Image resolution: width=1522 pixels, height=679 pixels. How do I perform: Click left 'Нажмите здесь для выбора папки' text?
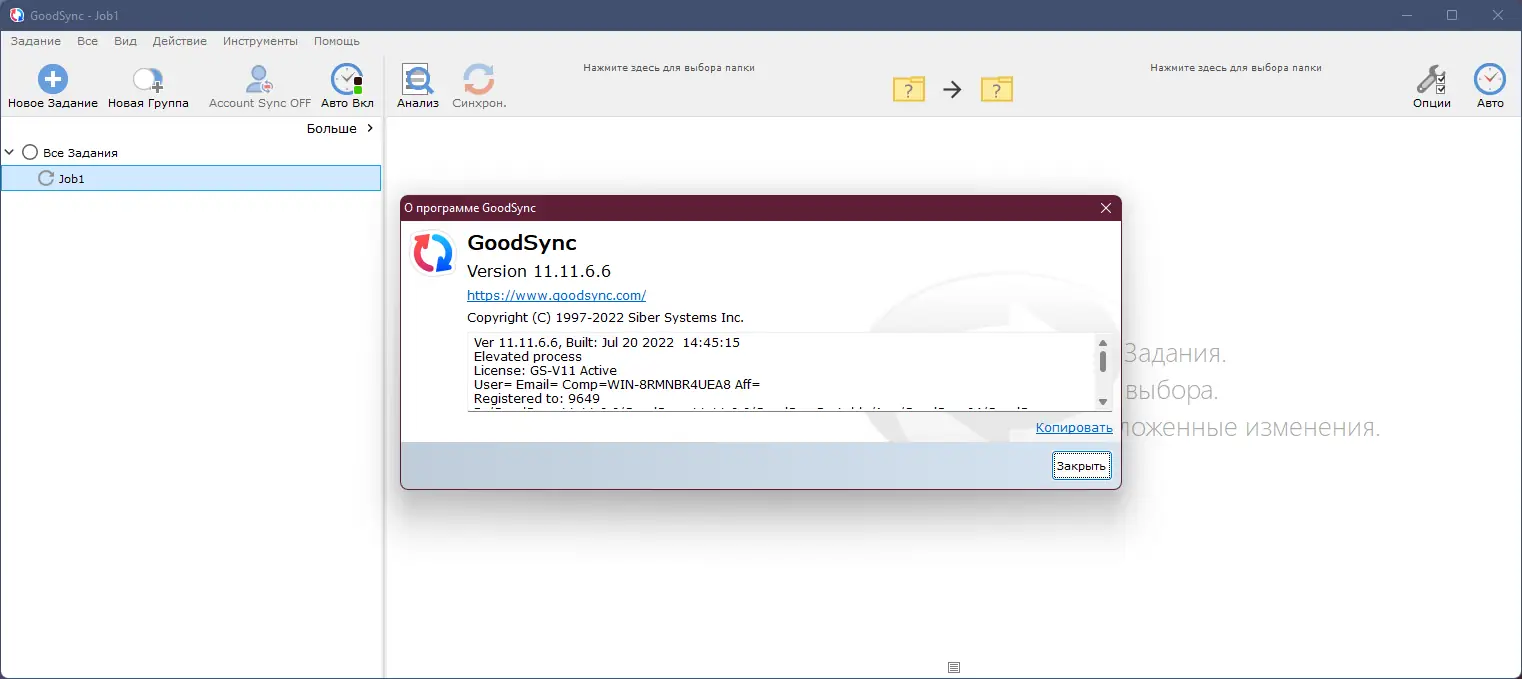click(669, 68)
